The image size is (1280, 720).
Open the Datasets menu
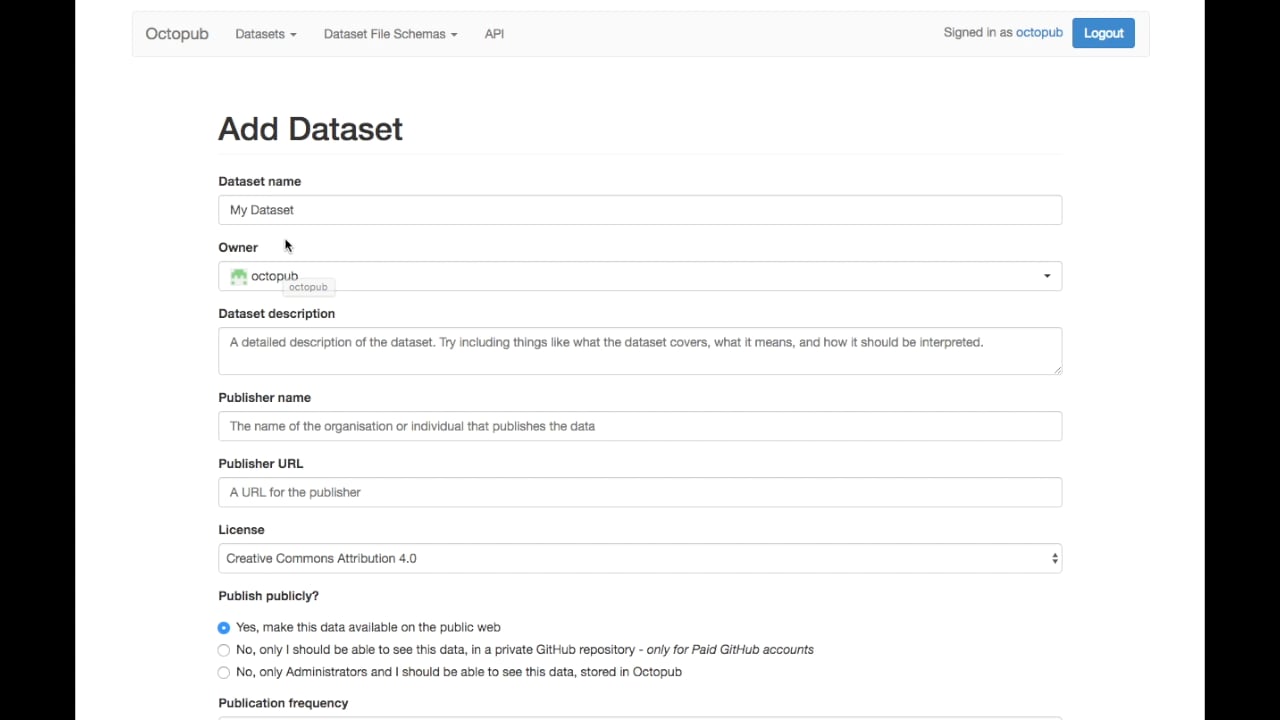coord(266,34)
